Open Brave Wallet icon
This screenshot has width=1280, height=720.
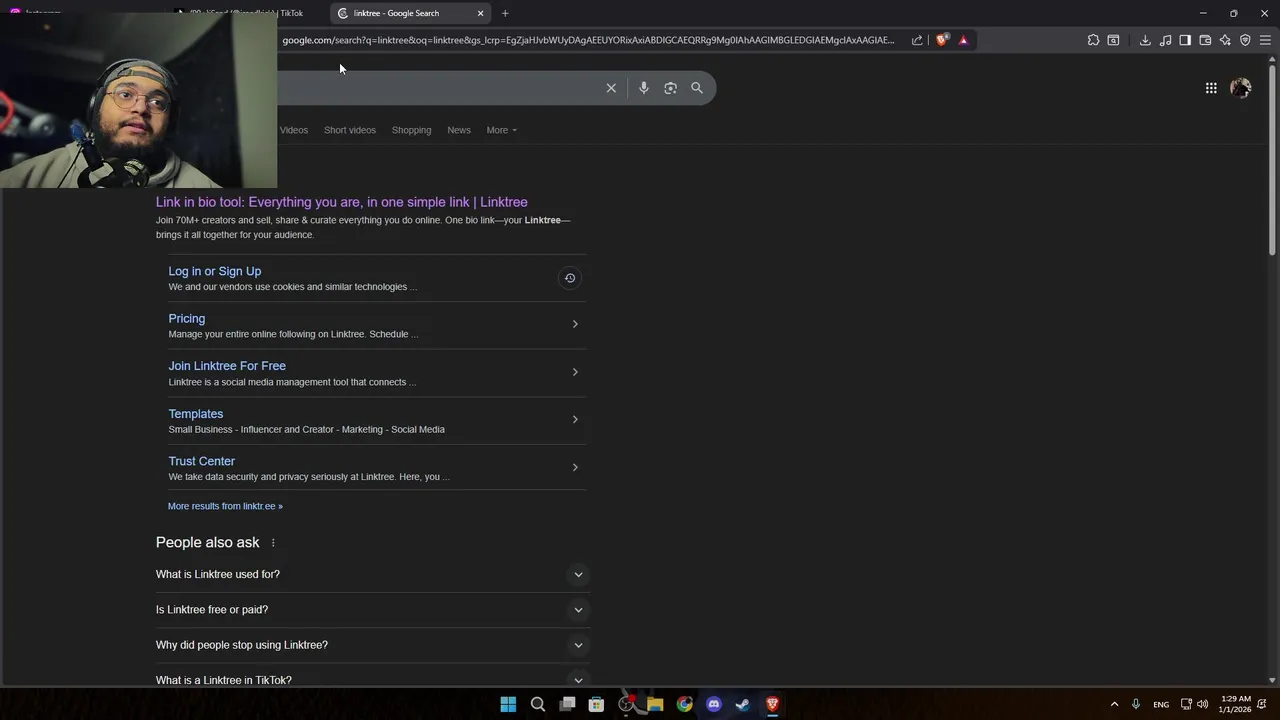point(1205,40)
